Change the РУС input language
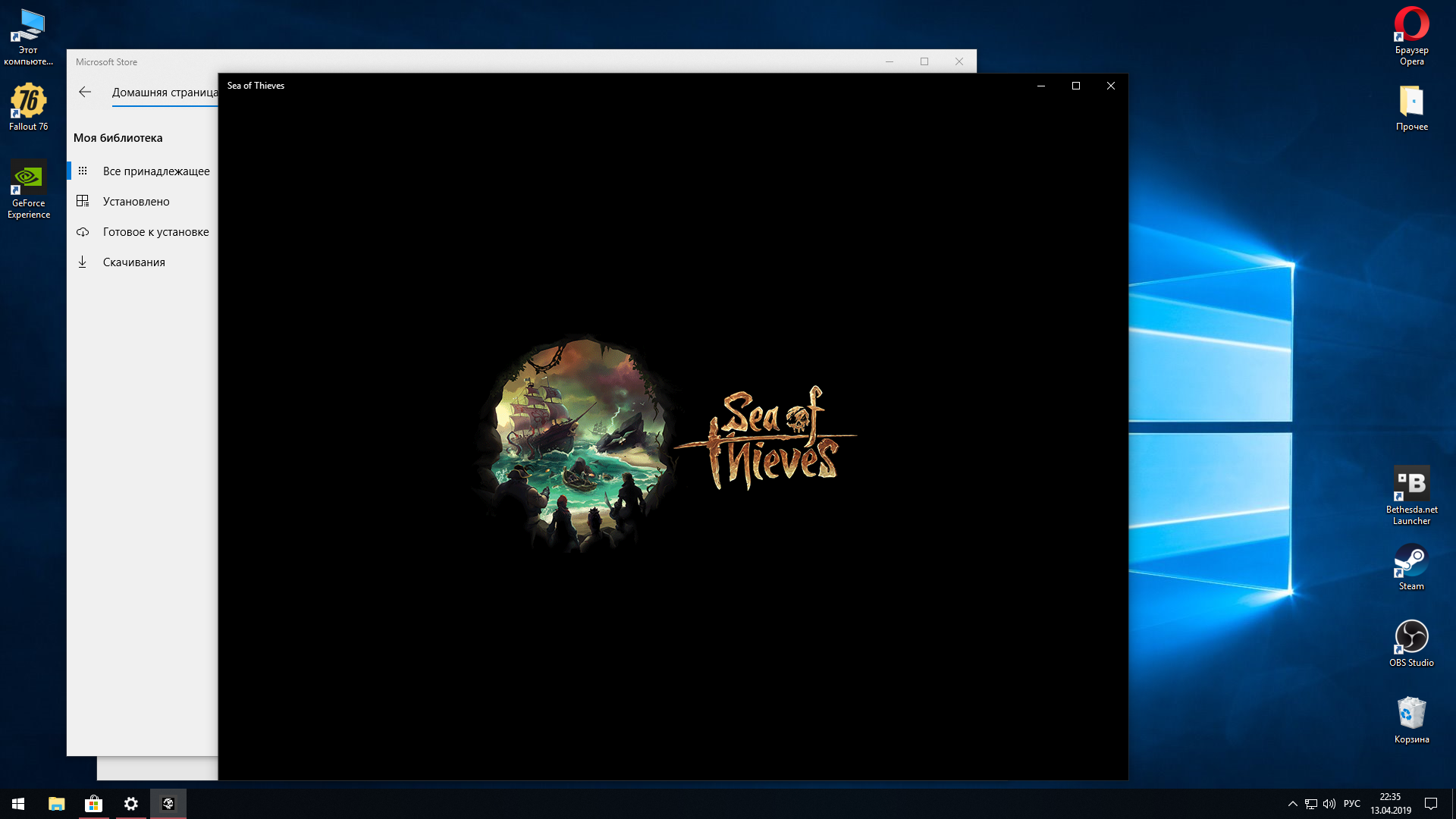The width and height of the screenshot is (1456, 819). click(1352, 804)
